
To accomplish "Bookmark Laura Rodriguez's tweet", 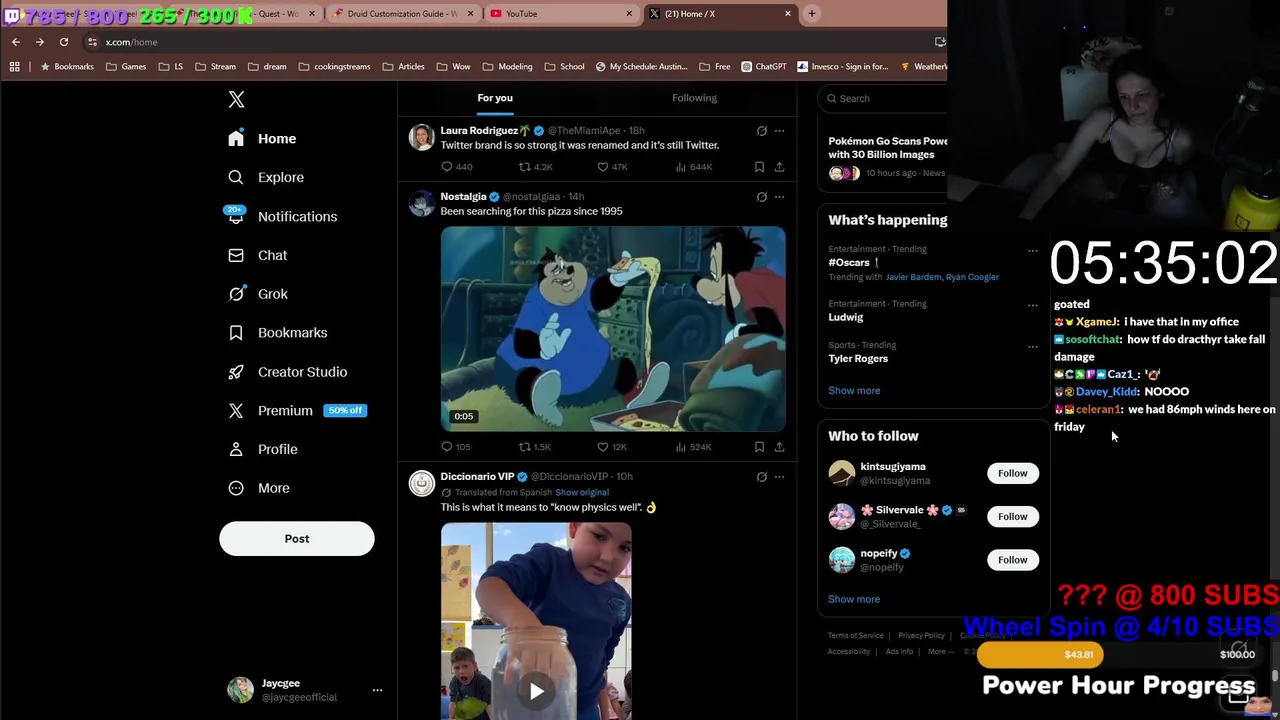I will coord(759,167).
